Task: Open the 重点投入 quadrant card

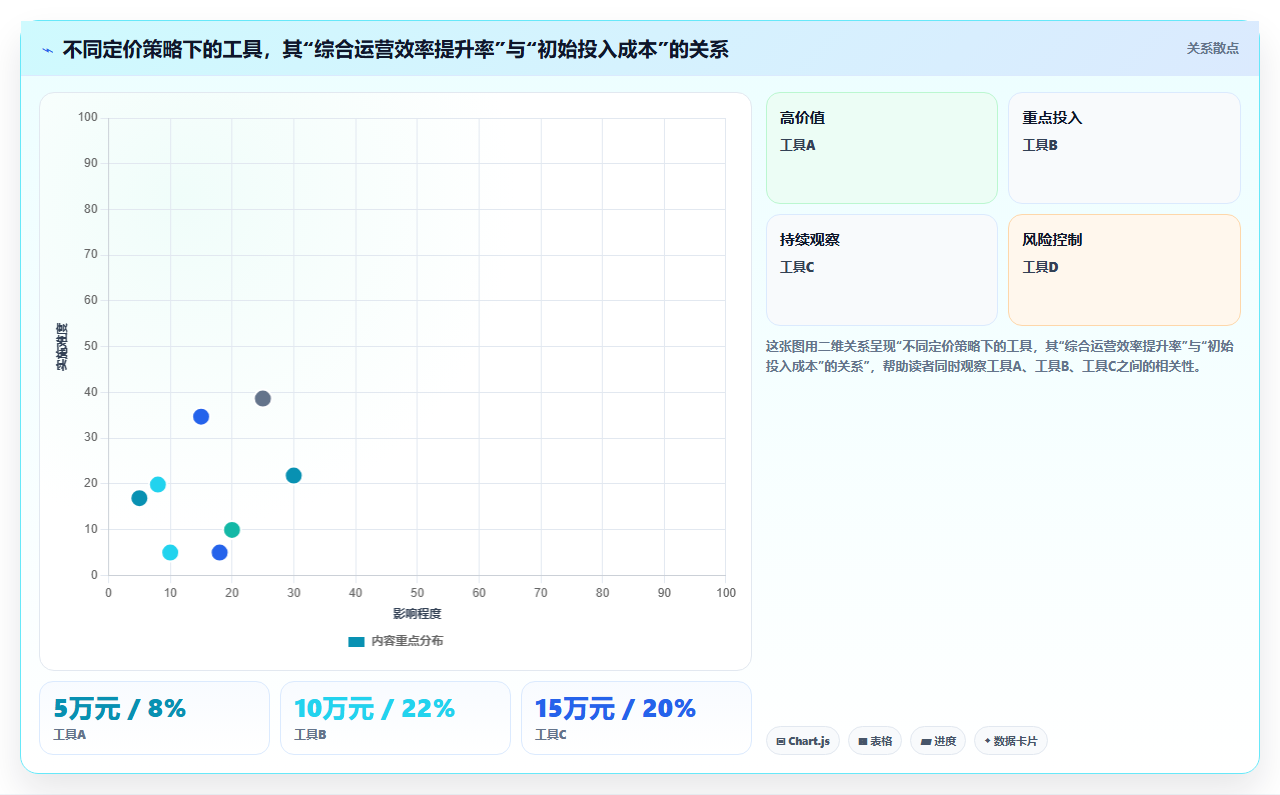Action: (x=1124, y=148)
